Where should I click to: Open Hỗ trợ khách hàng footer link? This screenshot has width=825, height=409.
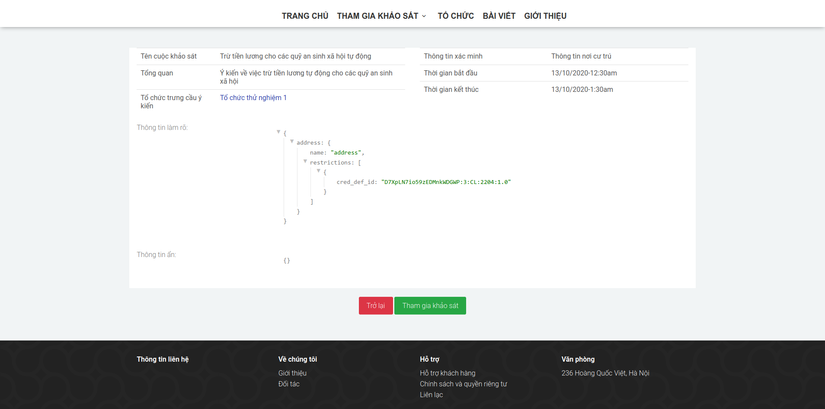coord(448,373)
